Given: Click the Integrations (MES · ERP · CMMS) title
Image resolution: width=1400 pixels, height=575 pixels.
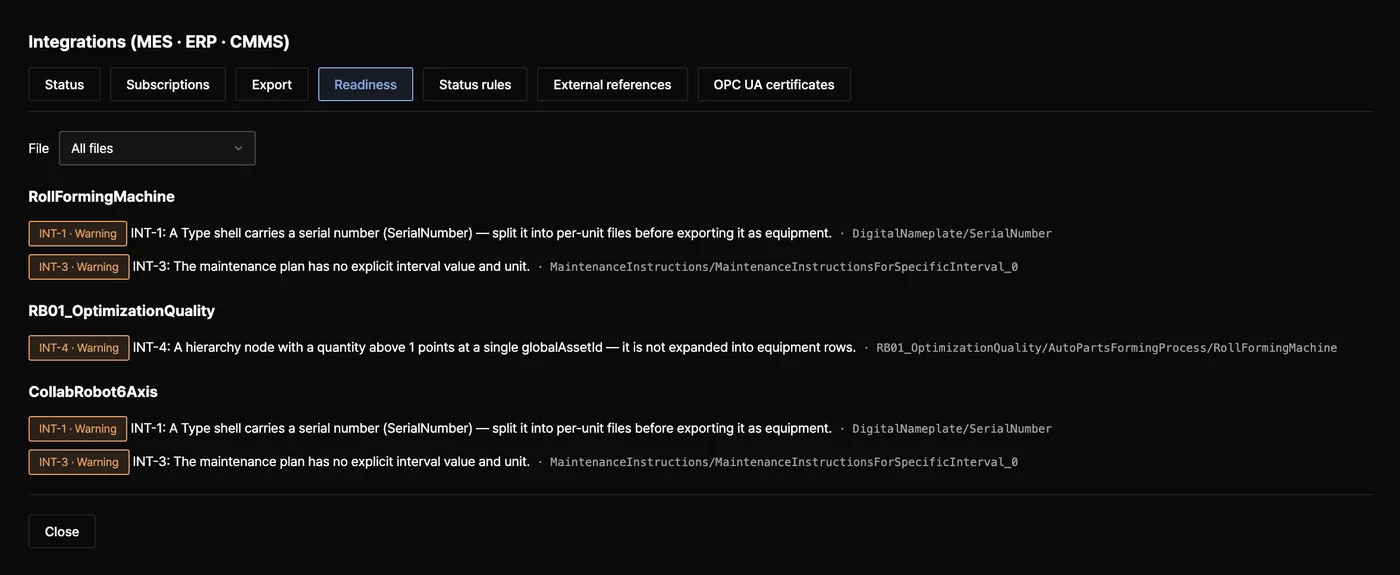Looking at the screenshot, I should click(x=159, y=42).
